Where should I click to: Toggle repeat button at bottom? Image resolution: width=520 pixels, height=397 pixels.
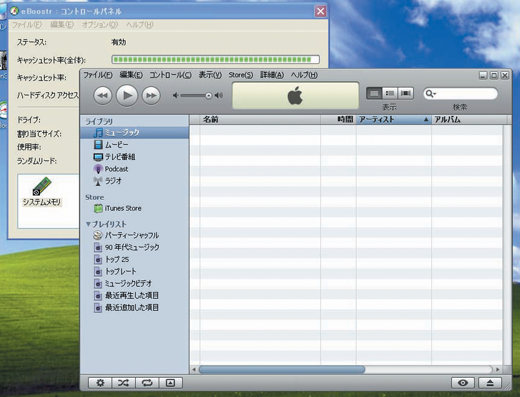(x=147, y=383)
